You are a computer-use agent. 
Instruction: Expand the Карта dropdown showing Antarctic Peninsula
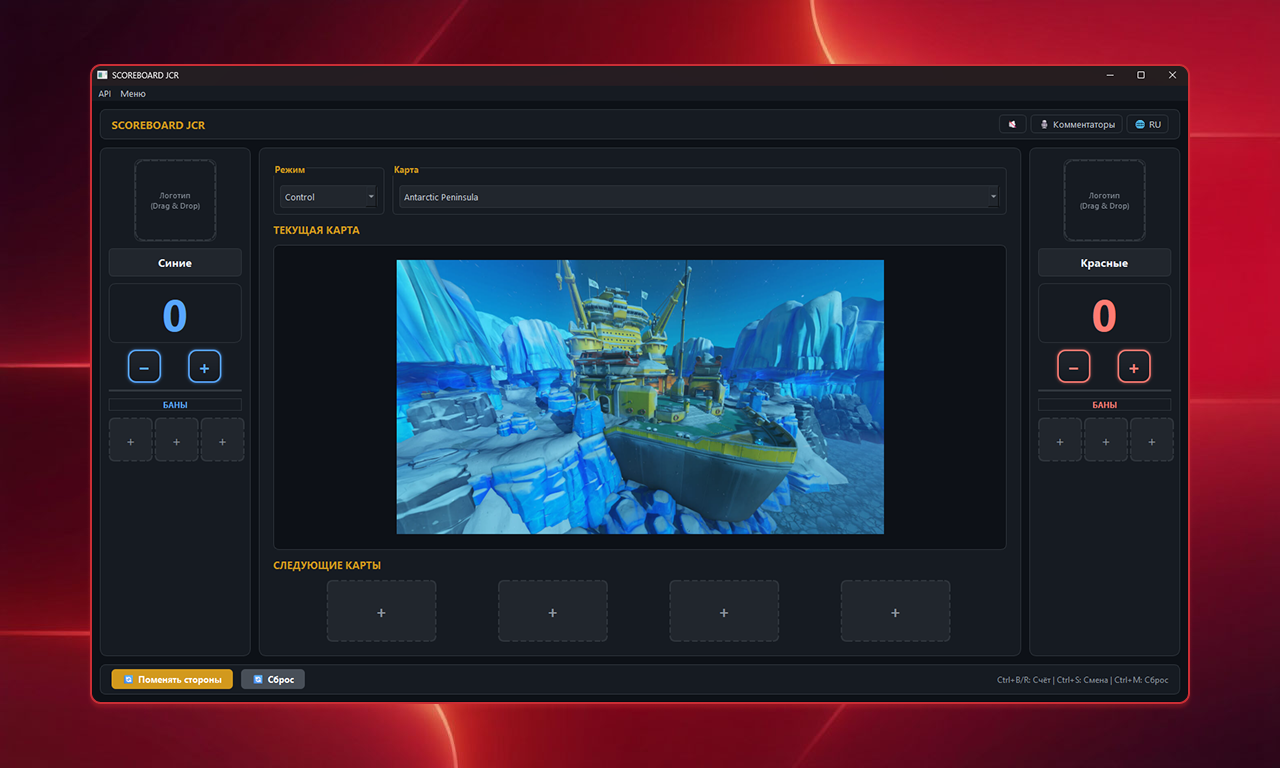tap(699, 197)
